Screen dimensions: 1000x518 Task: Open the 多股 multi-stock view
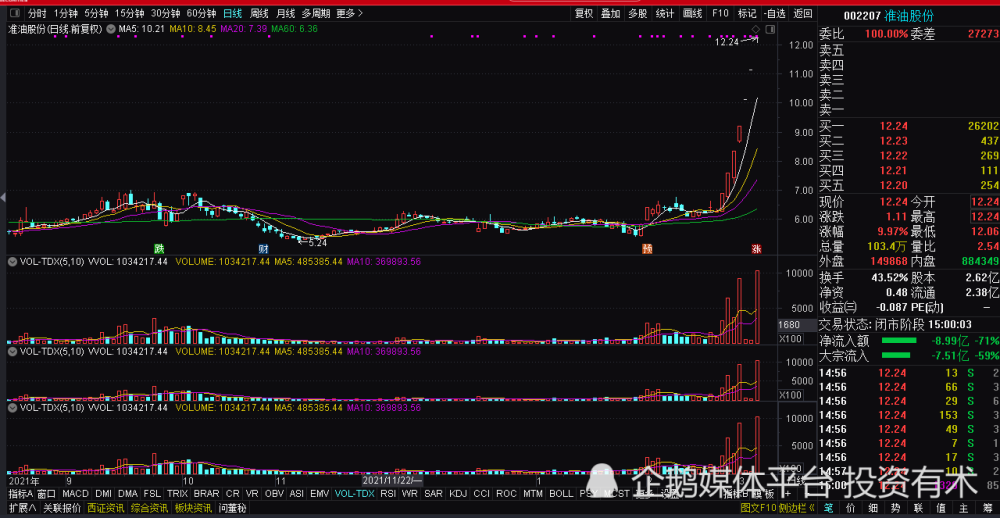638,13
